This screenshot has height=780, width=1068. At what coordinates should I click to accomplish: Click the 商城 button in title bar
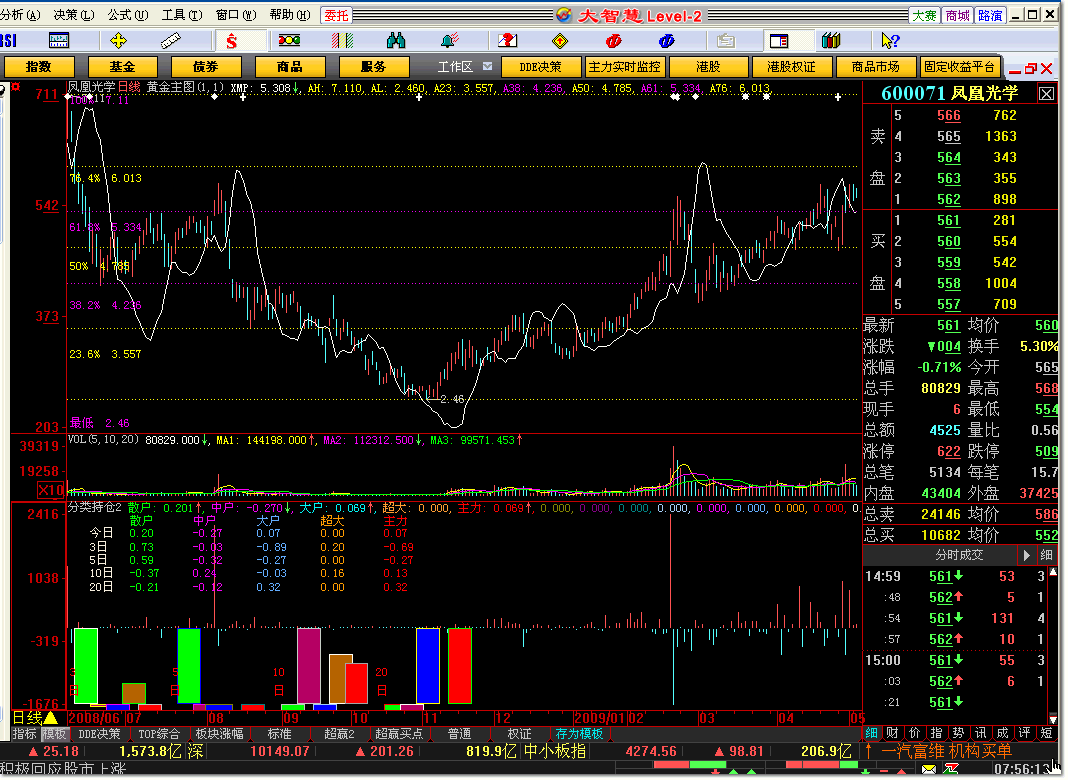tap(958, 15)
